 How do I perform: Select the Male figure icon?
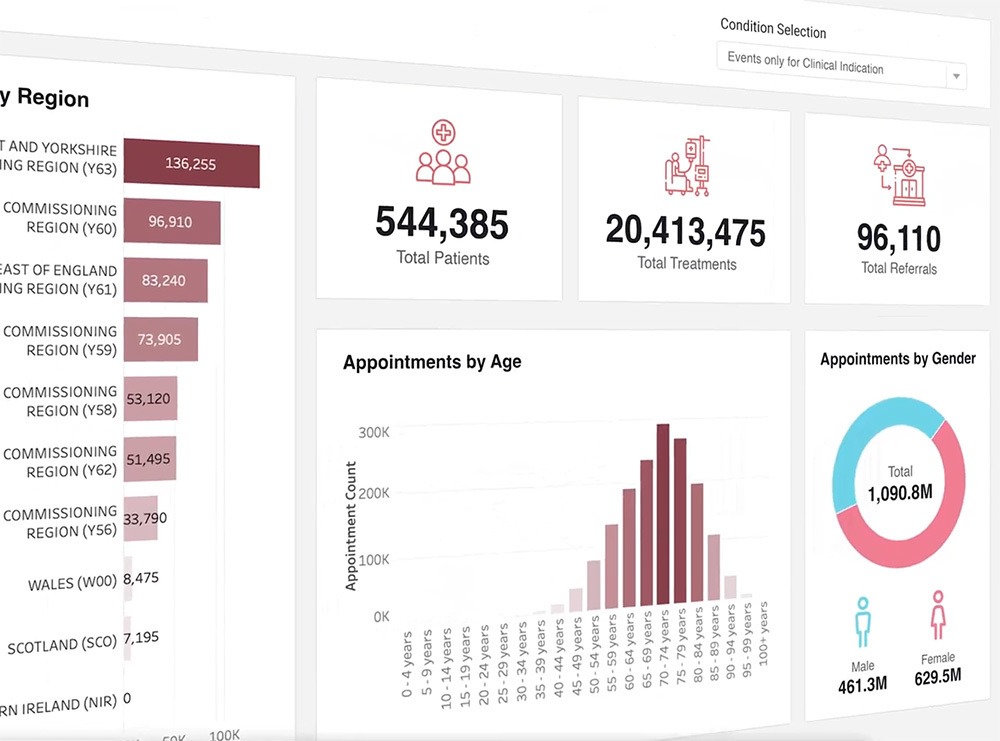(x=862, y=620)
